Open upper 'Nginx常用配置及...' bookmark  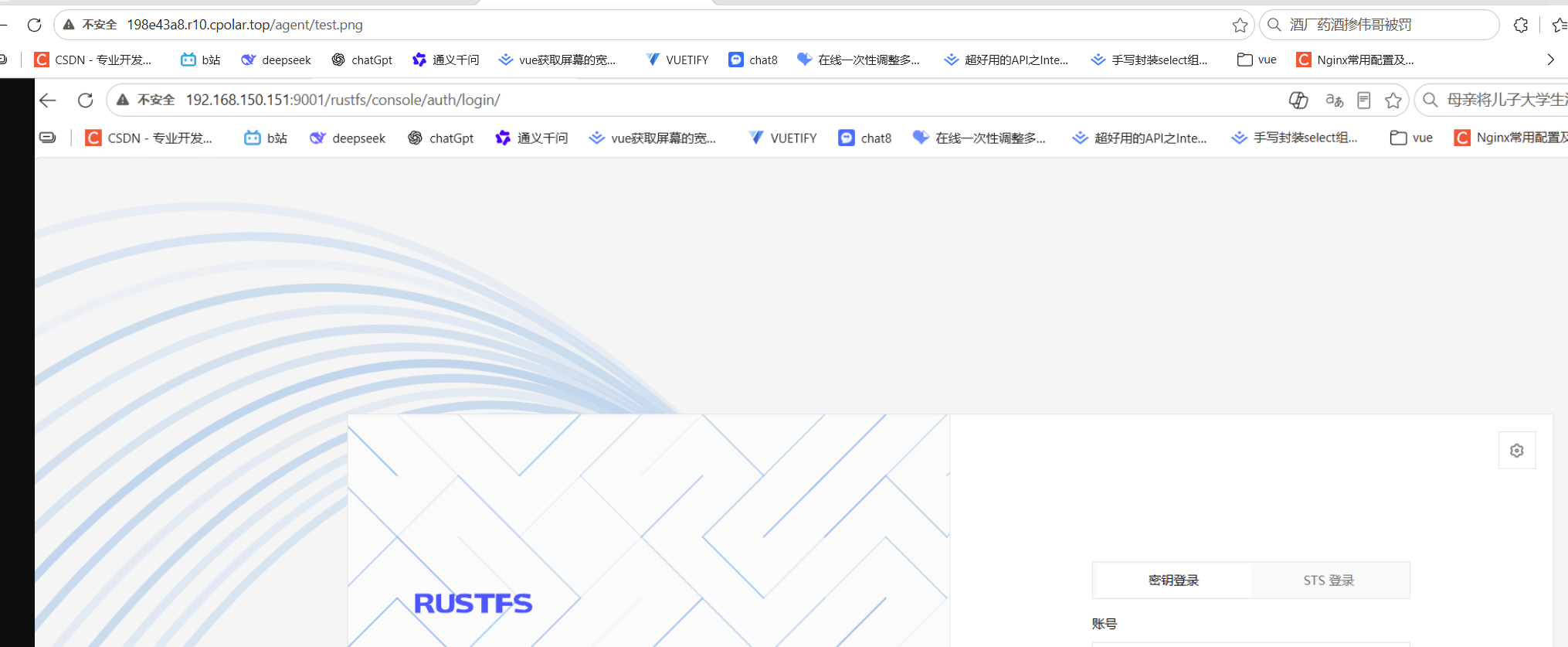pos(1355,60)
